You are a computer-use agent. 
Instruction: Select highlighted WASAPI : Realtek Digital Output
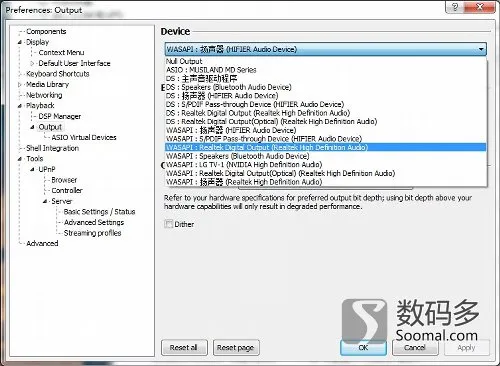326,148
